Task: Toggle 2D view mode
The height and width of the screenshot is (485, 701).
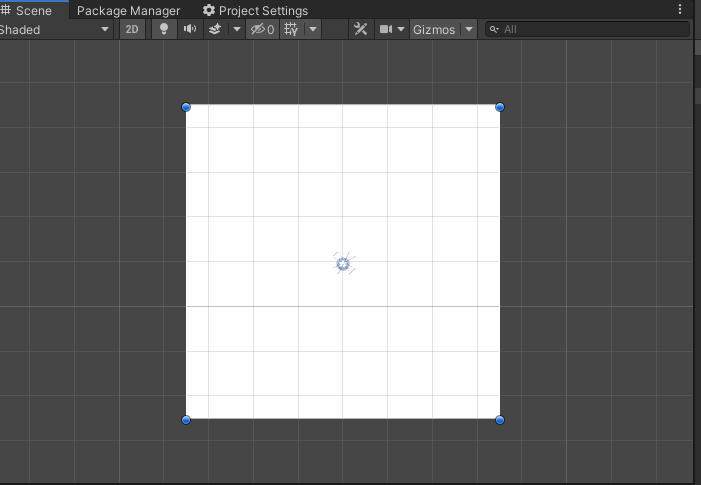Action: [132, 30]
